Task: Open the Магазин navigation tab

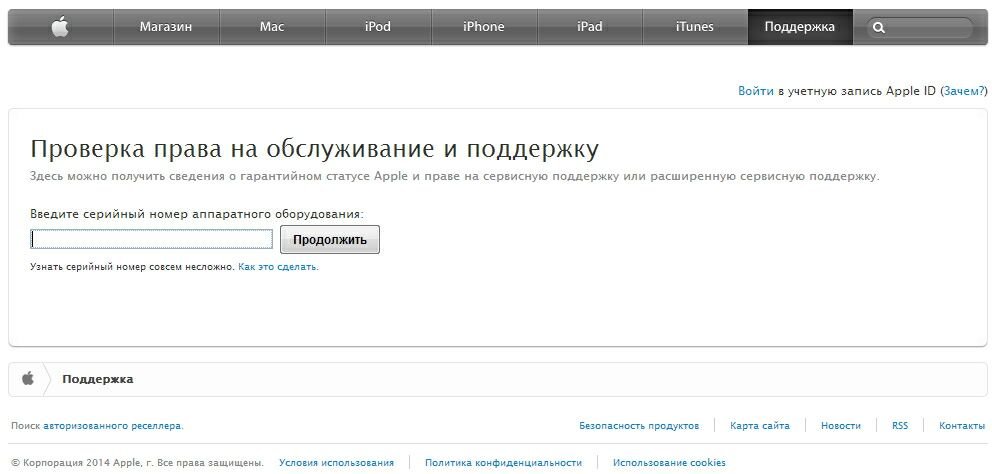Action: click(x=166, y=27)
